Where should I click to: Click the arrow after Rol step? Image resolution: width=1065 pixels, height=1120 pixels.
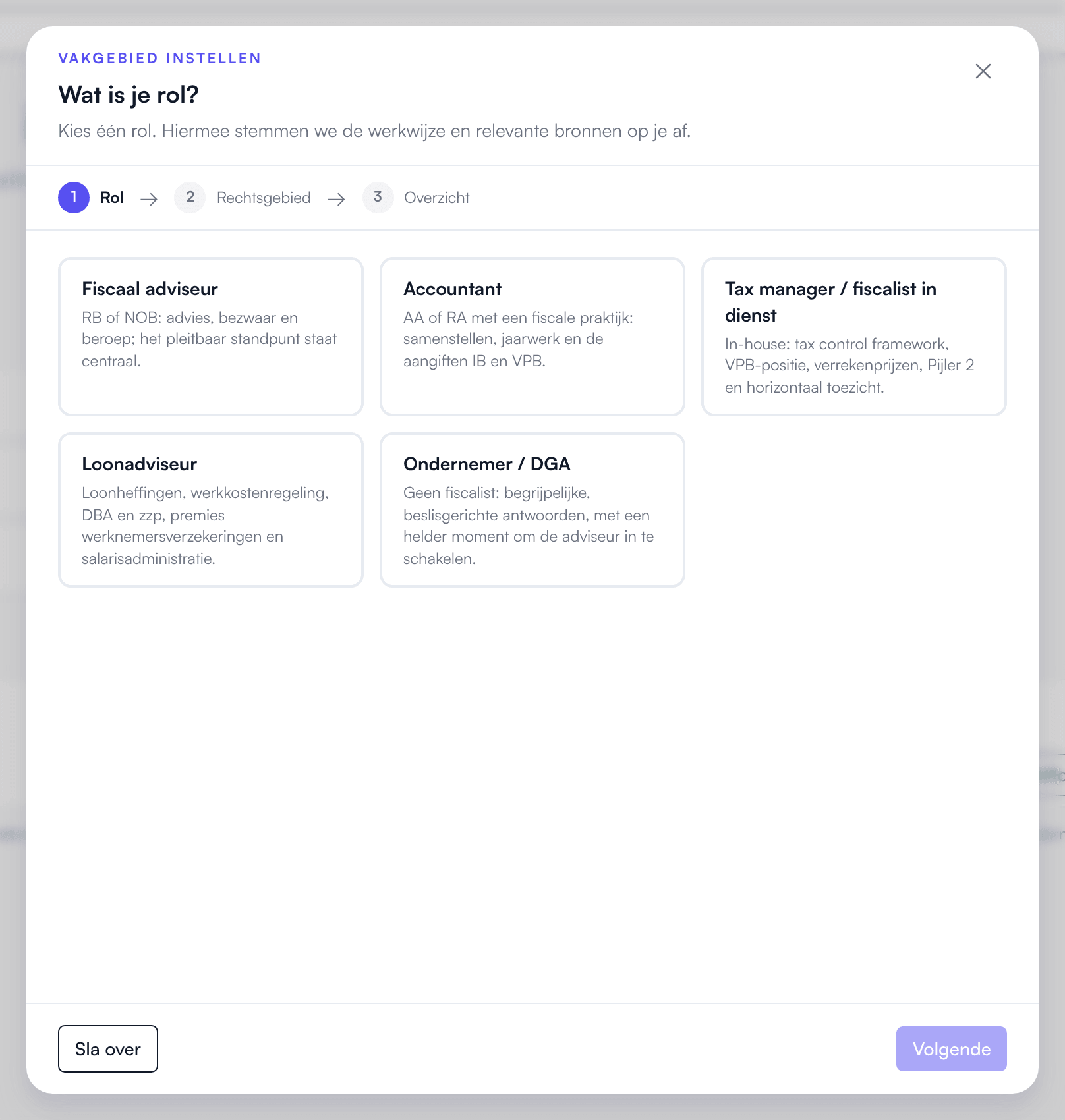[149, 199]
